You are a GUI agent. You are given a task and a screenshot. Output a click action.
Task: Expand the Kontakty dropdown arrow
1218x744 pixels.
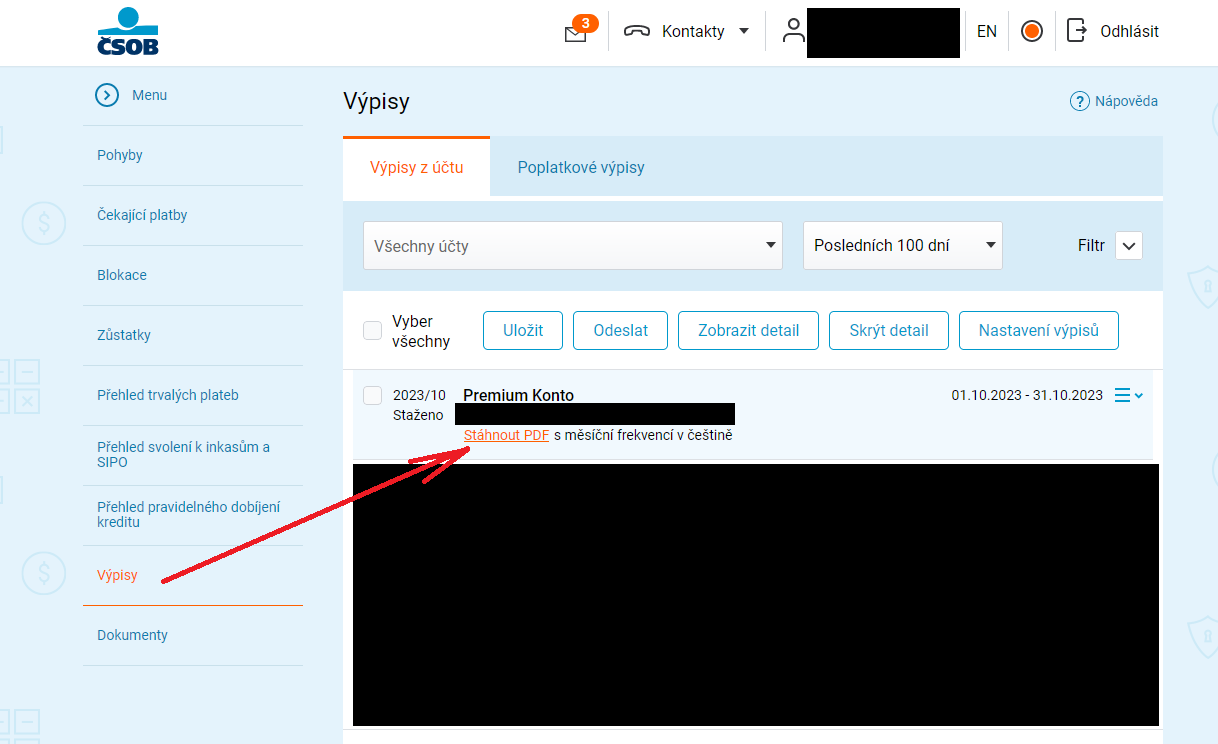743,31
